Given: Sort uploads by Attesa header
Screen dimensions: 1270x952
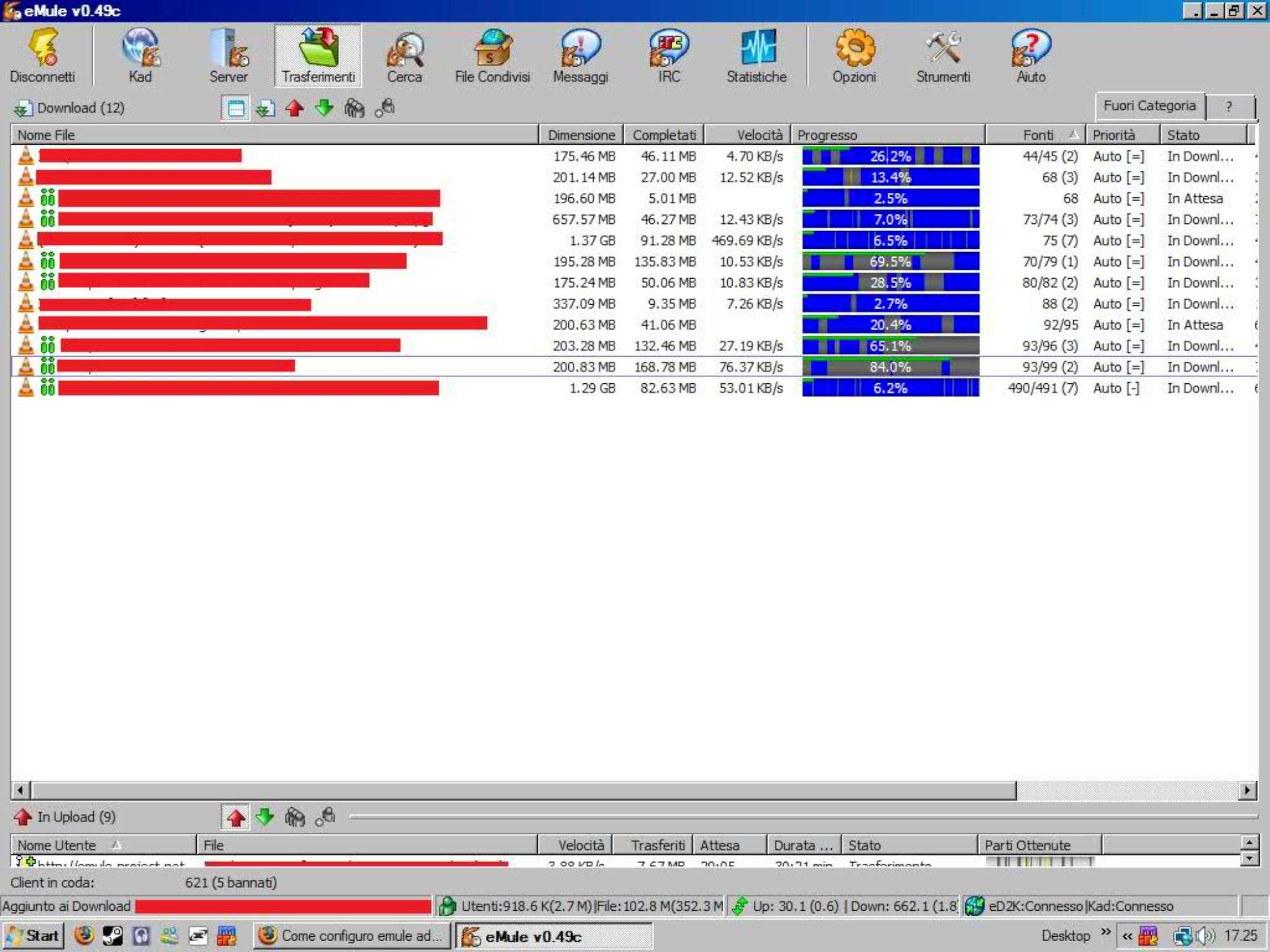Looking at the screenshot, I should pos(729,845).
